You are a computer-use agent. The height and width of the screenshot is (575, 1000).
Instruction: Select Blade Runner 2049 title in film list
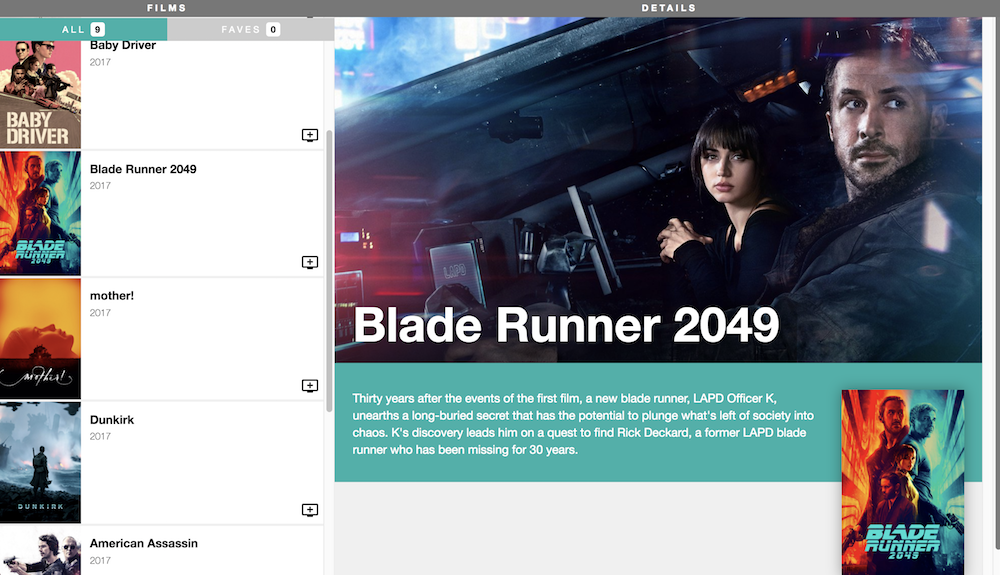143,169
